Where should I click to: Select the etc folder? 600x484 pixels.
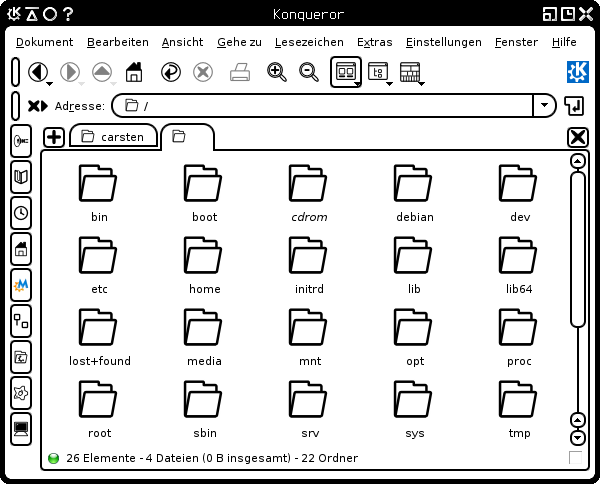[x=99, y=266]
